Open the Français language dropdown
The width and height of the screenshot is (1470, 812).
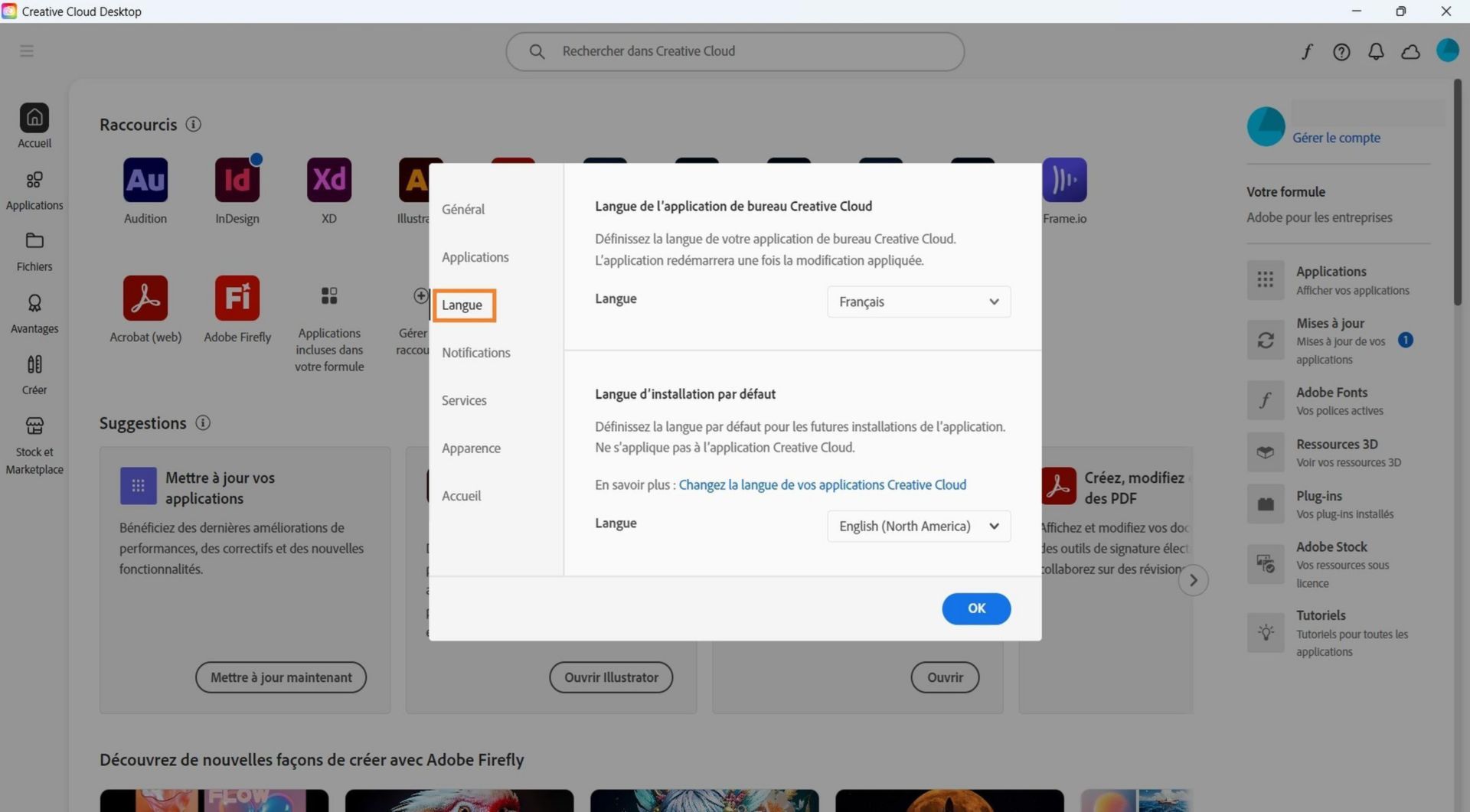919,302
